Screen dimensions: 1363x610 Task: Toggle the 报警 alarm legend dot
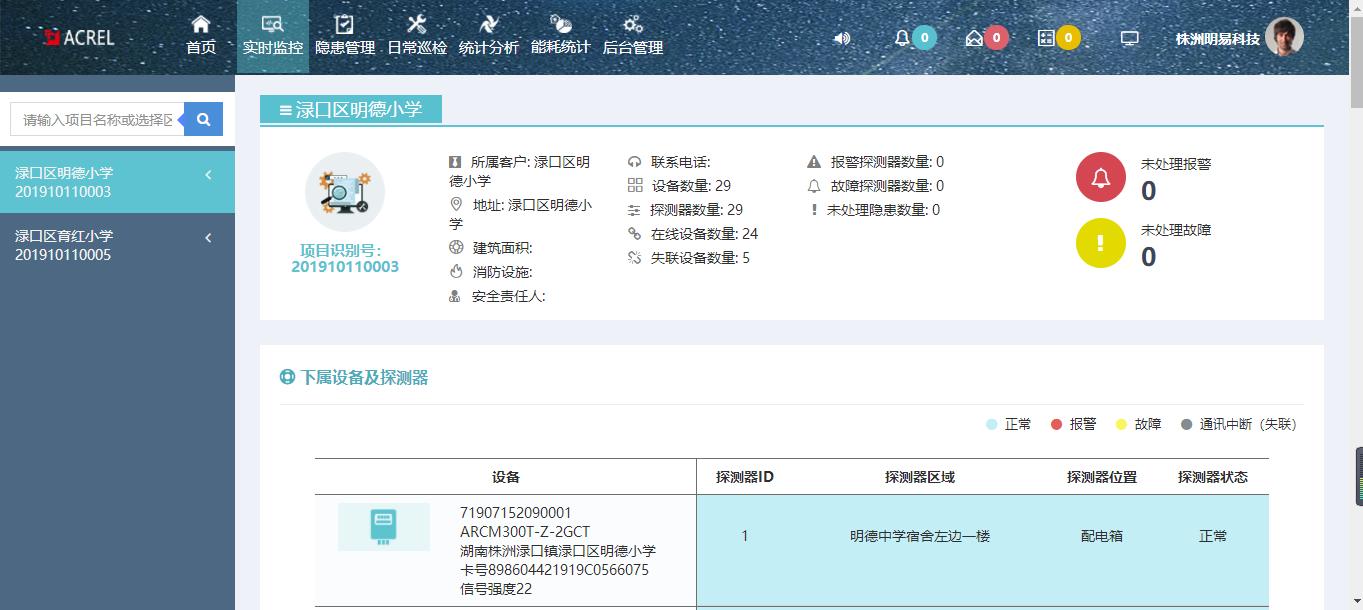(1056, 424)
